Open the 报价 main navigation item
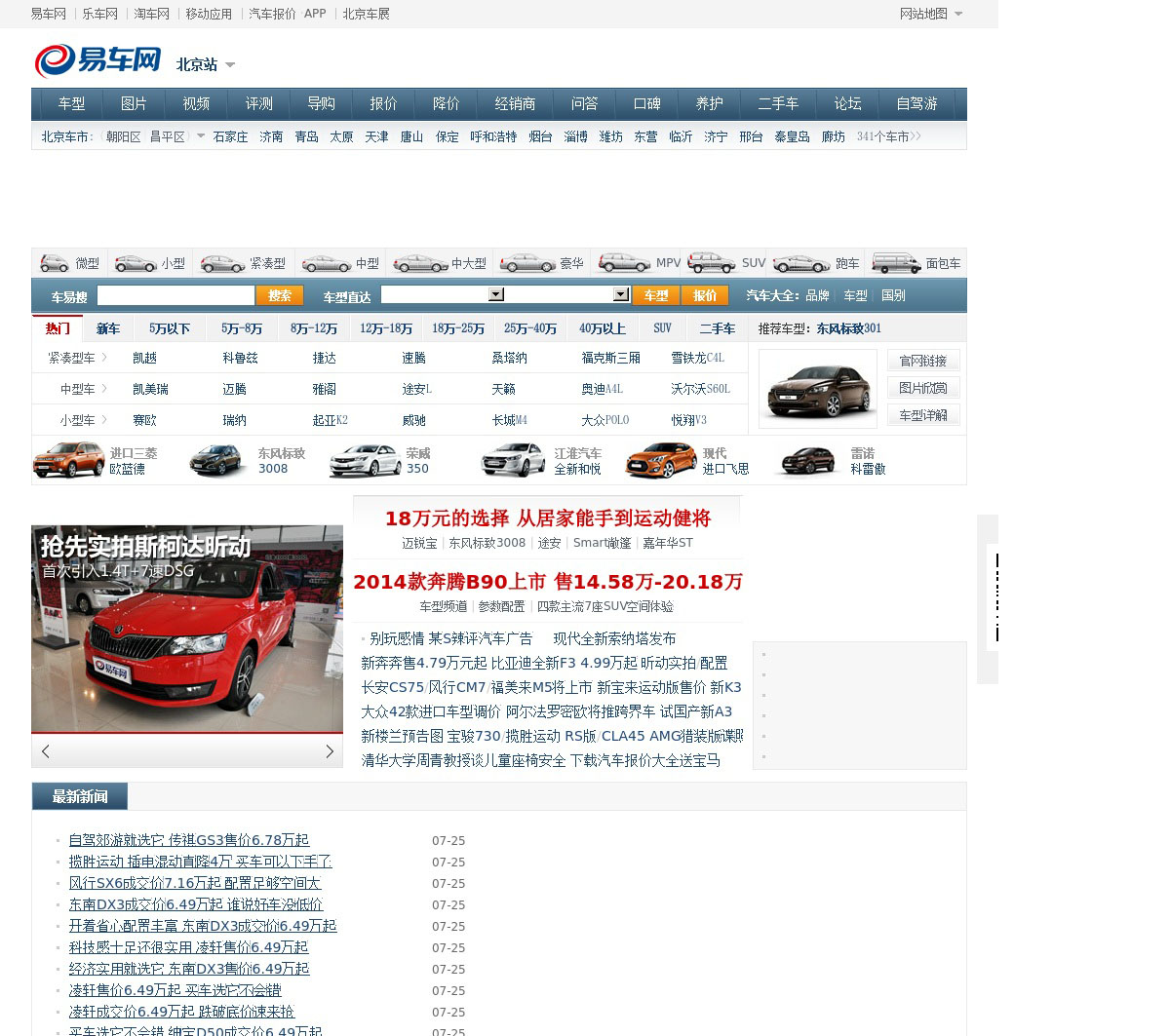Screen dimensions: 1170x1036 [383, 103]
